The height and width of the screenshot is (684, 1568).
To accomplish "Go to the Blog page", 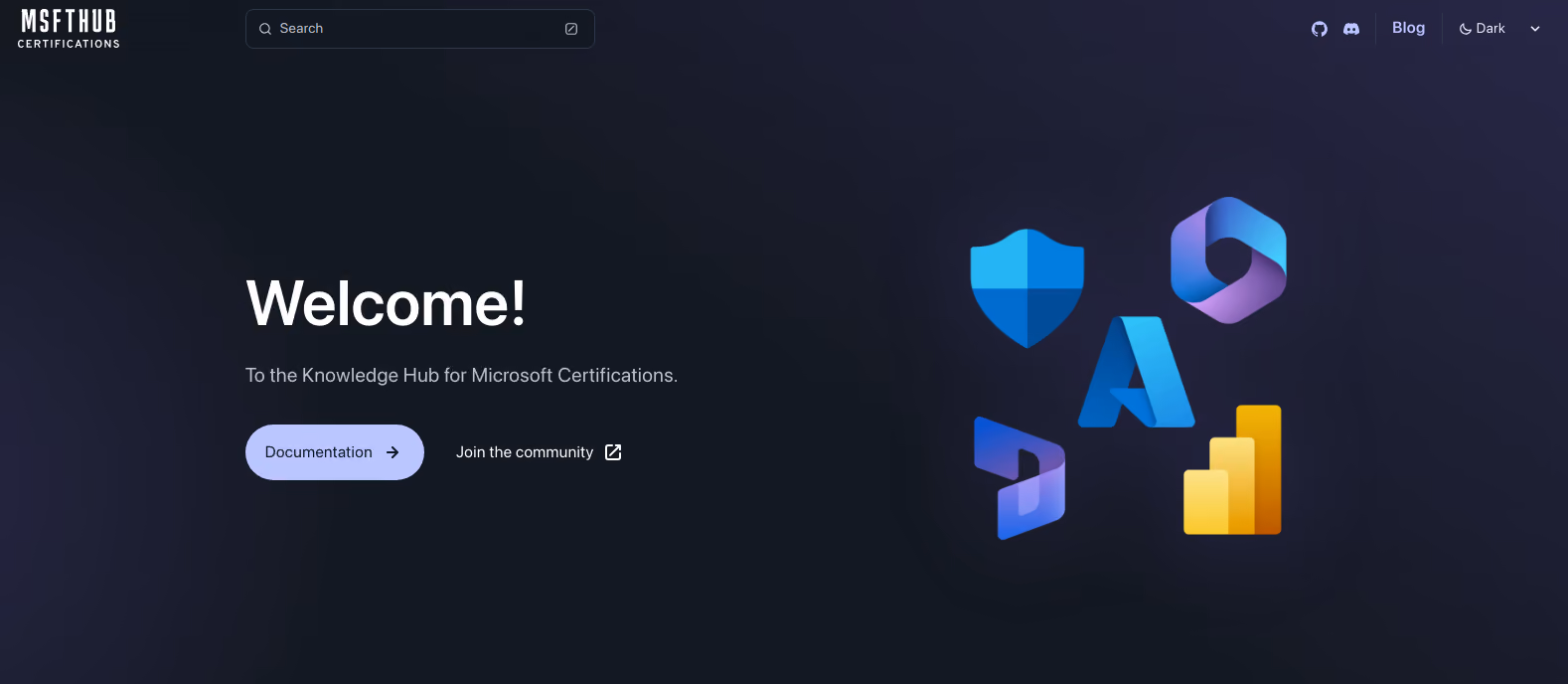I will (1408, 28).
